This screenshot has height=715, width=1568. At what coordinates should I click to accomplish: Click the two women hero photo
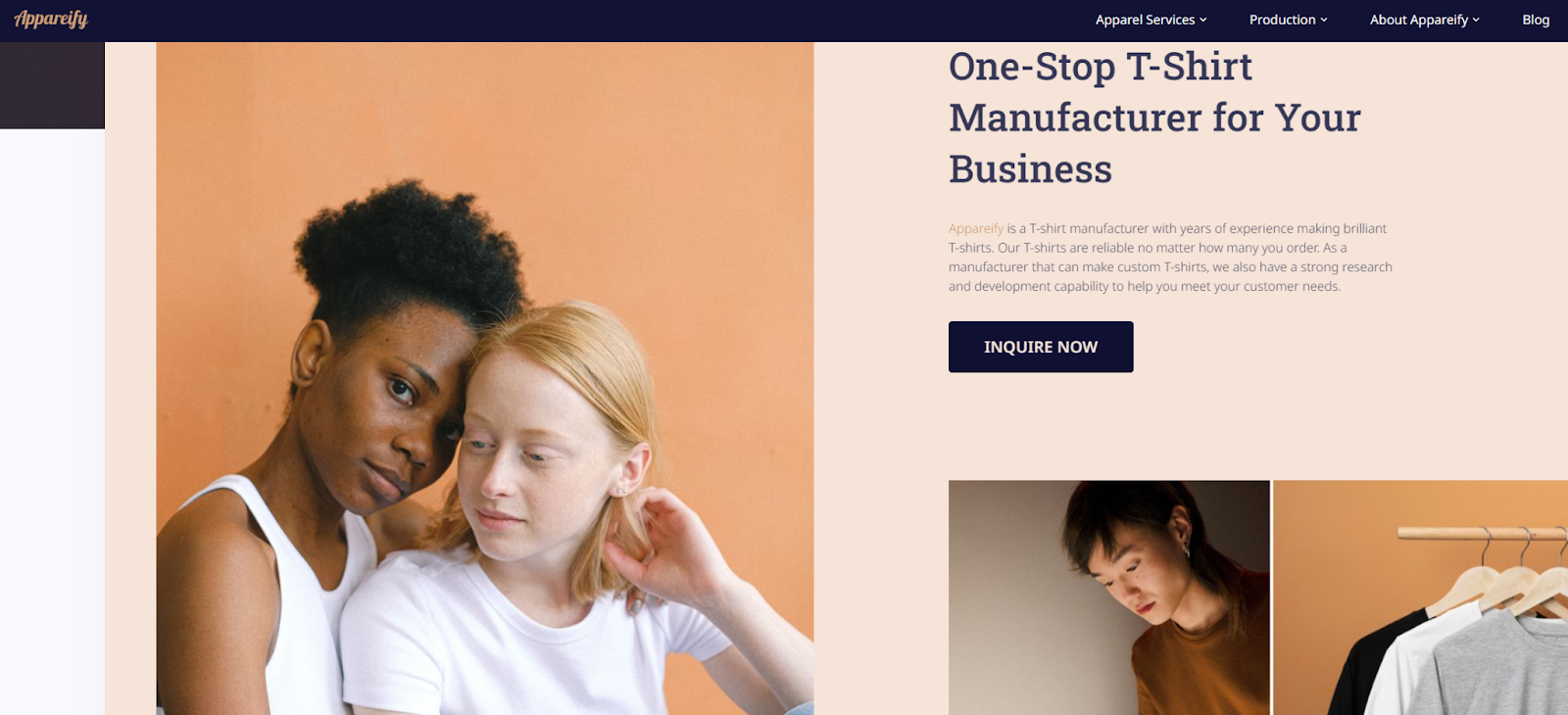pos(485,378)
